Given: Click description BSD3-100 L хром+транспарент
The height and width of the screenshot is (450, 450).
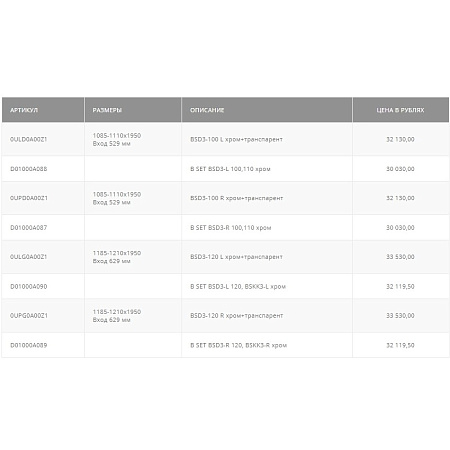Looking at the screenshot, I should [236, 139].
